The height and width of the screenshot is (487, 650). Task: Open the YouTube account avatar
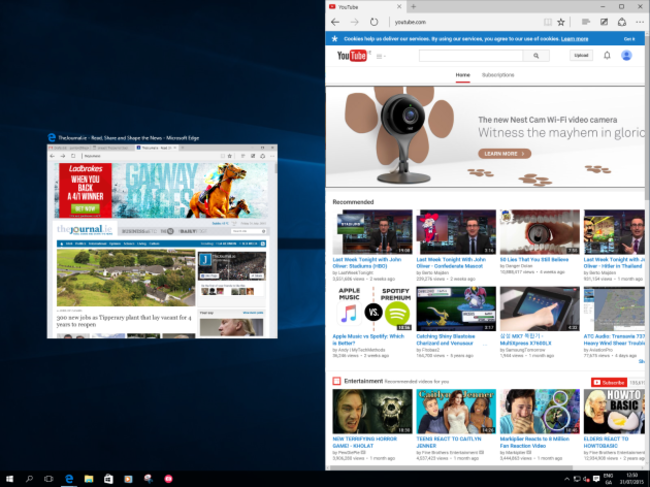coord(626,55)
